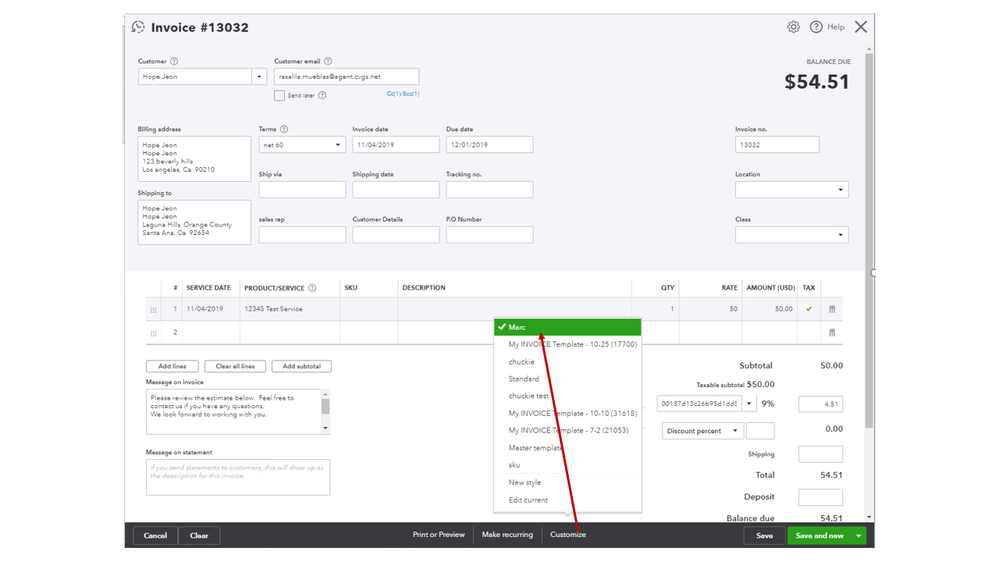Click the Clear button

pos(199,536)
